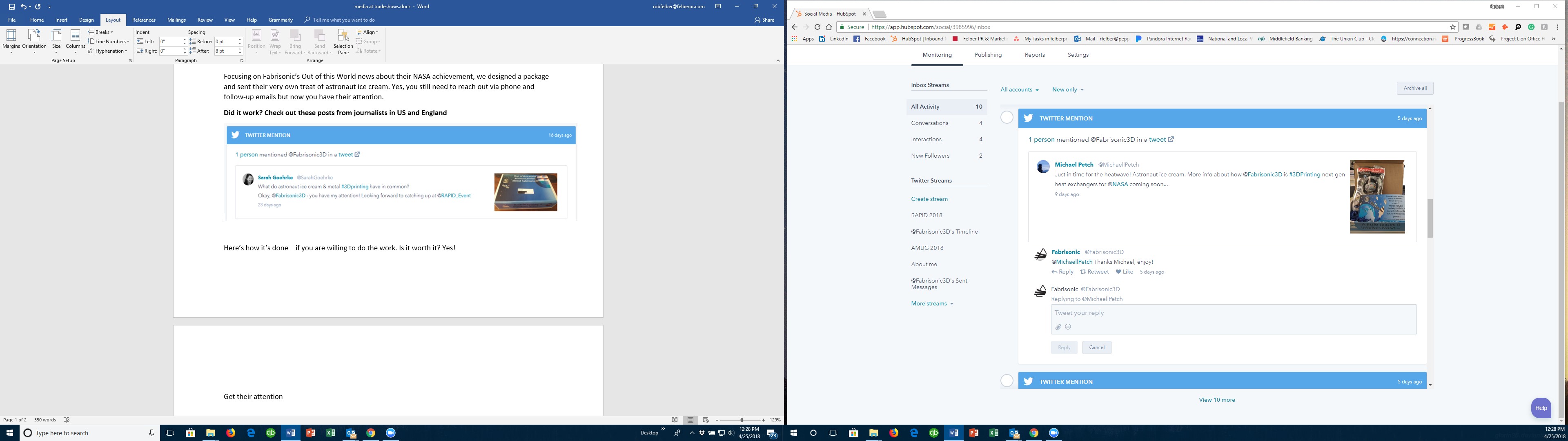Click the Undo arrow in Word
The width and height of the screenshot is (1568, 441).
(24, 7)
